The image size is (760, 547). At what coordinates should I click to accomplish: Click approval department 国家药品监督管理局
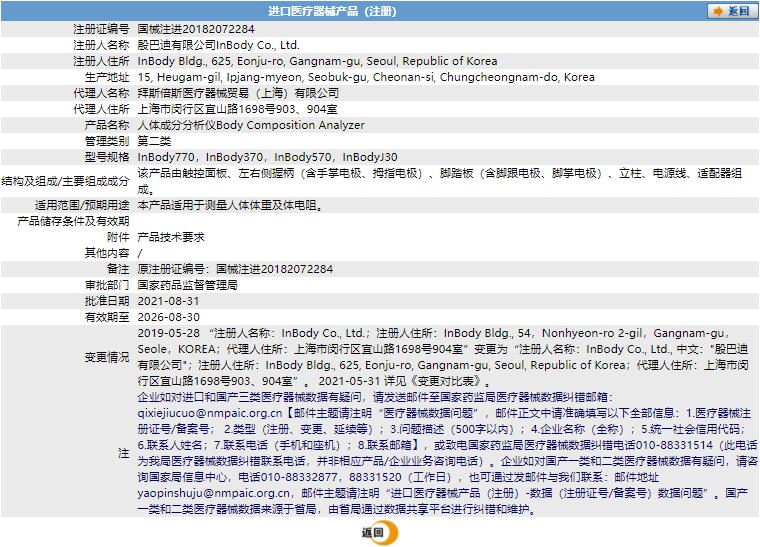188,285
